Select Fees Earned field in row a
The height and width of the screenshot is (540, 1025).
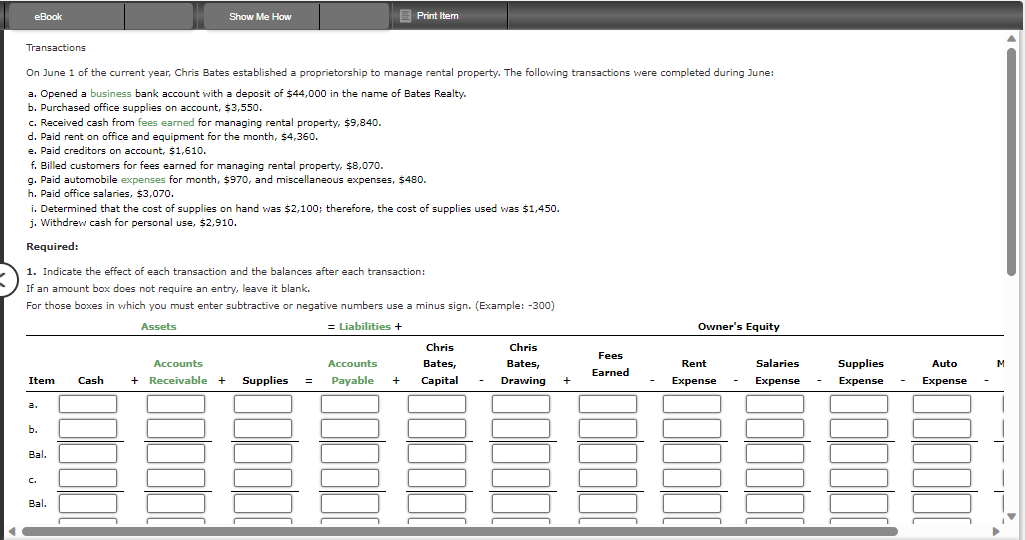click(x=608, y=404)
